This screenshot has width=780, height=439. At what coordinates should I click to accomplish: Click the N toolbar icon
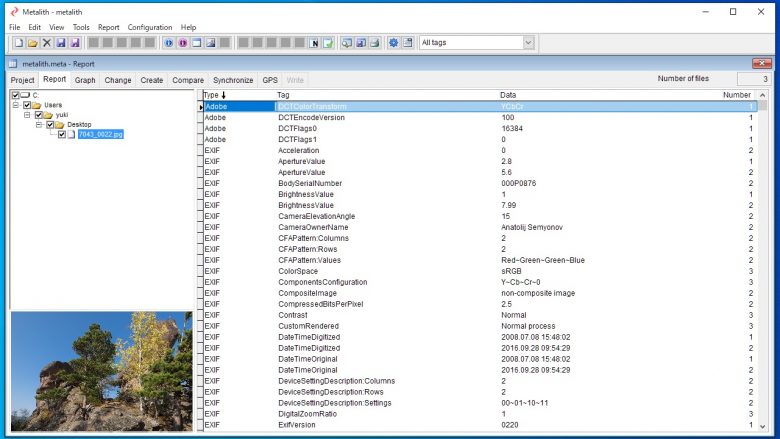(314, 43)
